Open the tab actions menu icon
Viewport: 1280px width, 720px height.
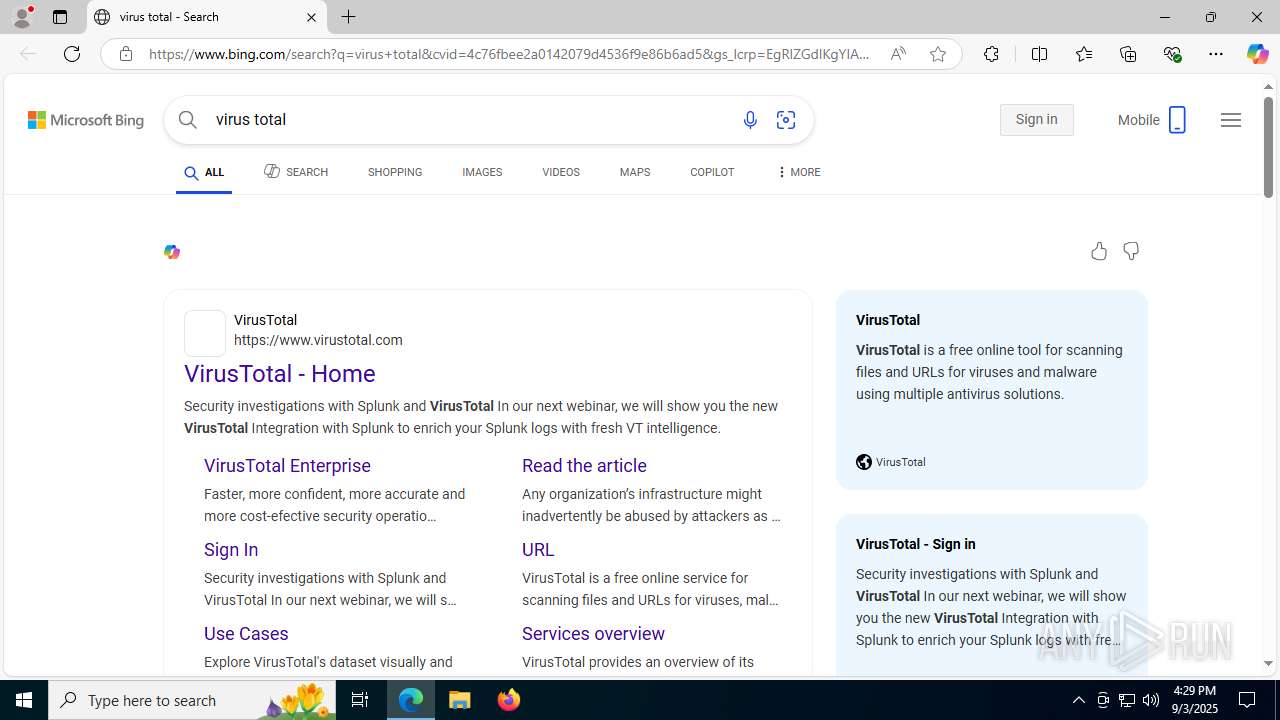point(60,17)
